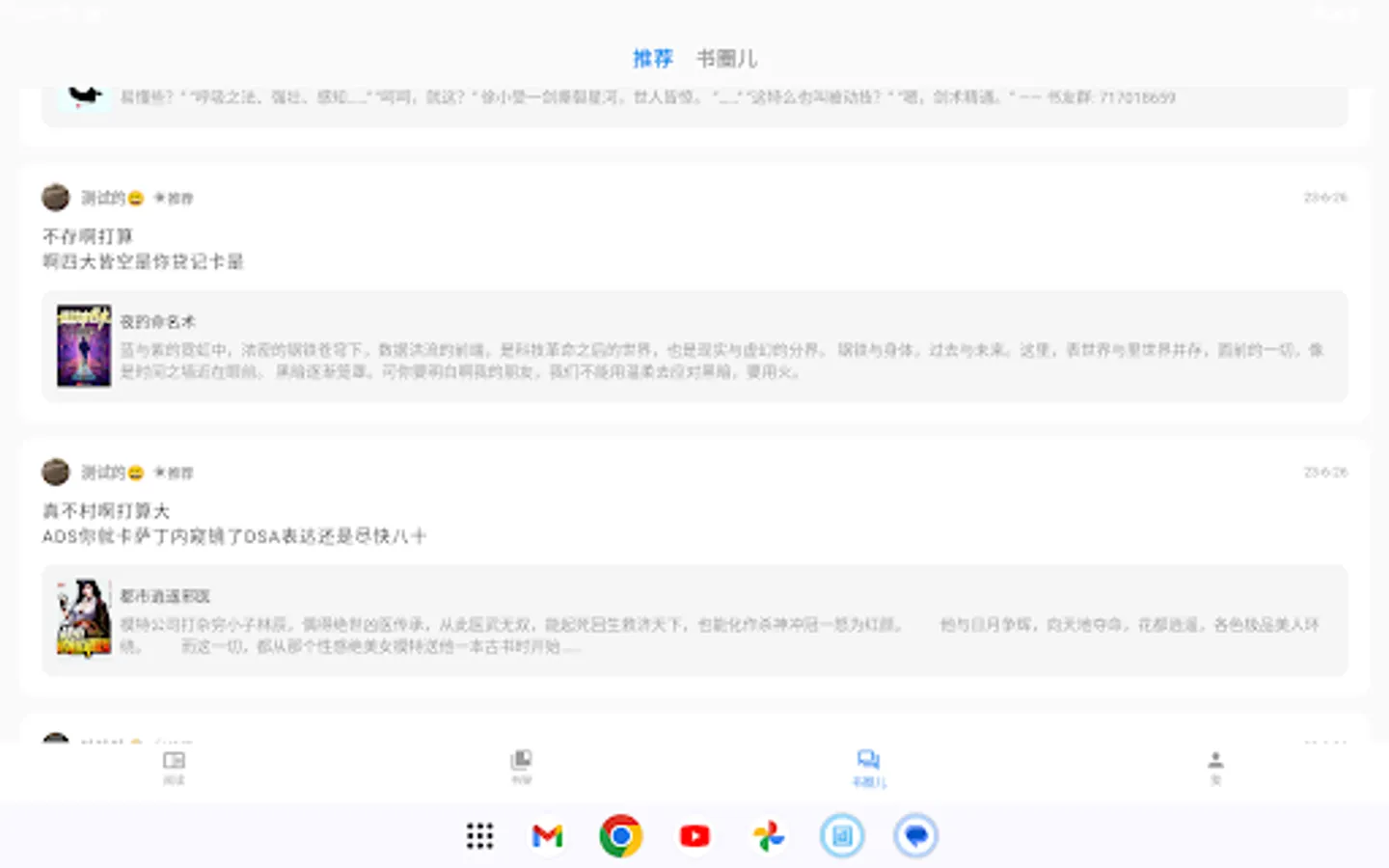This screenshot has height=868, width=1389.
Task: Open the 阅读 reading tab in bottom navigation
Action: [x=174, y=767]
